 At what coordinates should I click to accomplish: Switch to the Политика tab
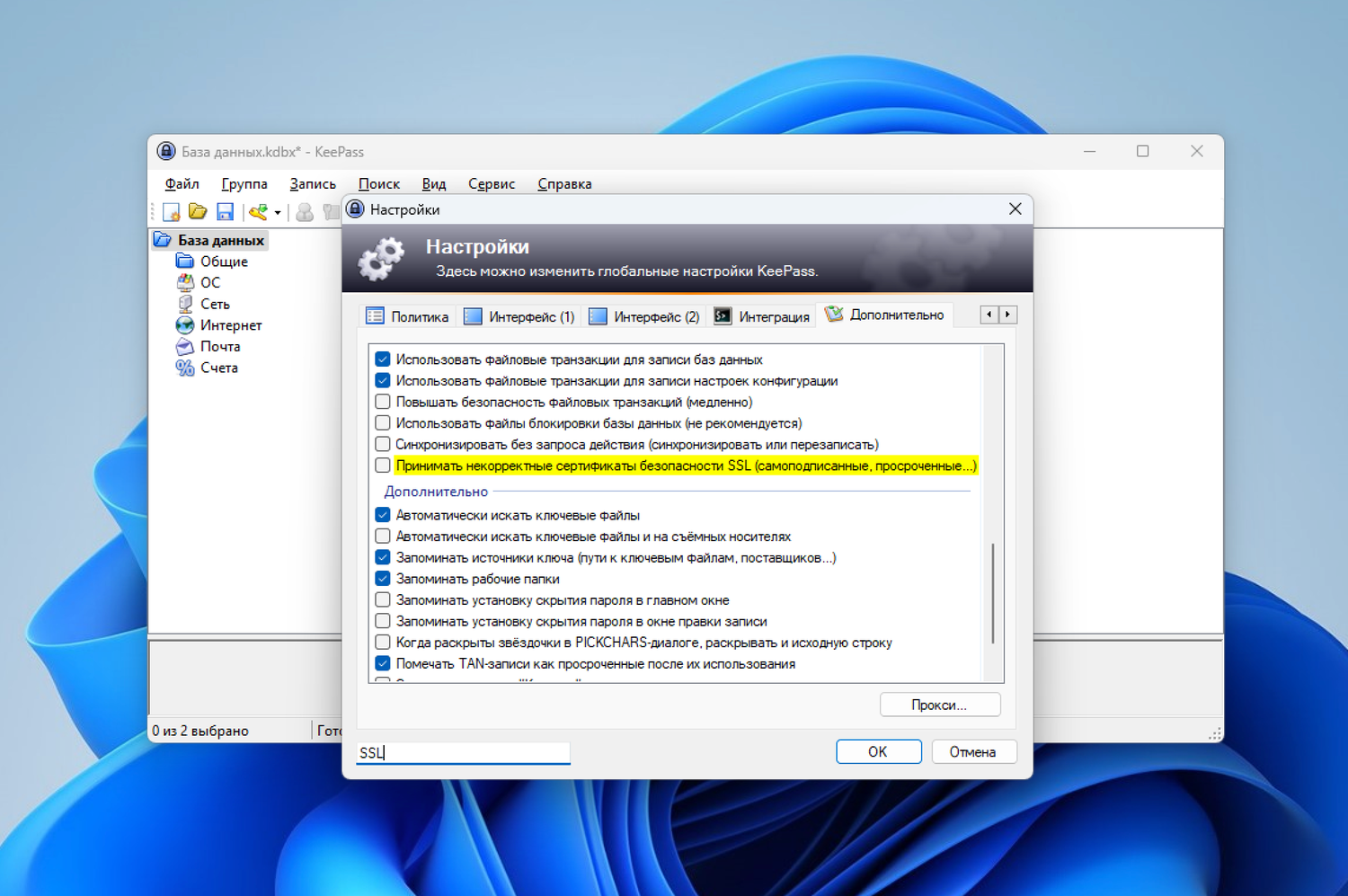[408, 316]
